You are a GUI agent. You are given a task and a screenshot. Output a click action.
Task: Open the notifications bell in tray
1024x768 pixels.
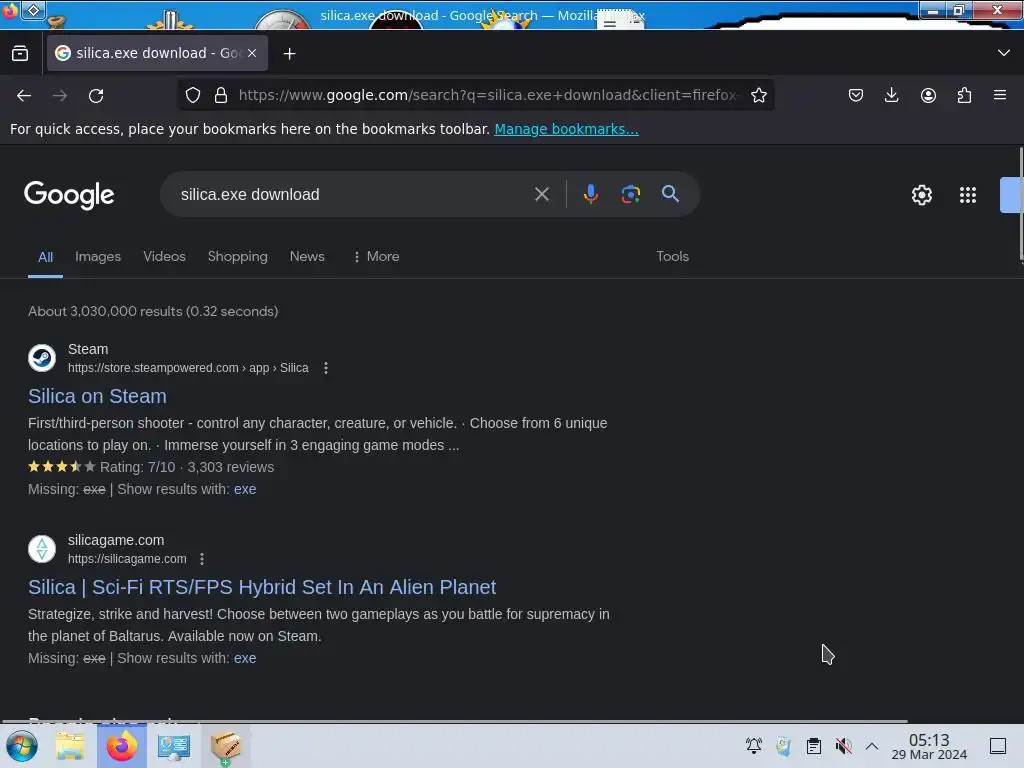click(754, 746)
